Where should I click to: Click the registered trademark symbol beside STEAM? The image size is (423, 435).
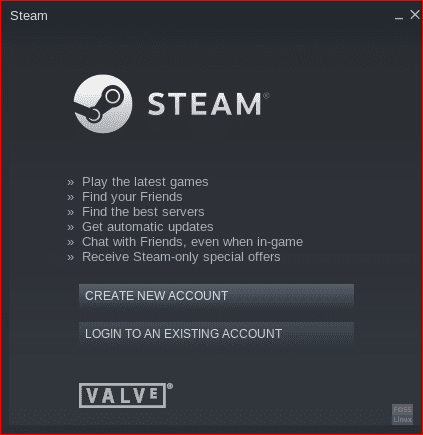tap(266, 96)
